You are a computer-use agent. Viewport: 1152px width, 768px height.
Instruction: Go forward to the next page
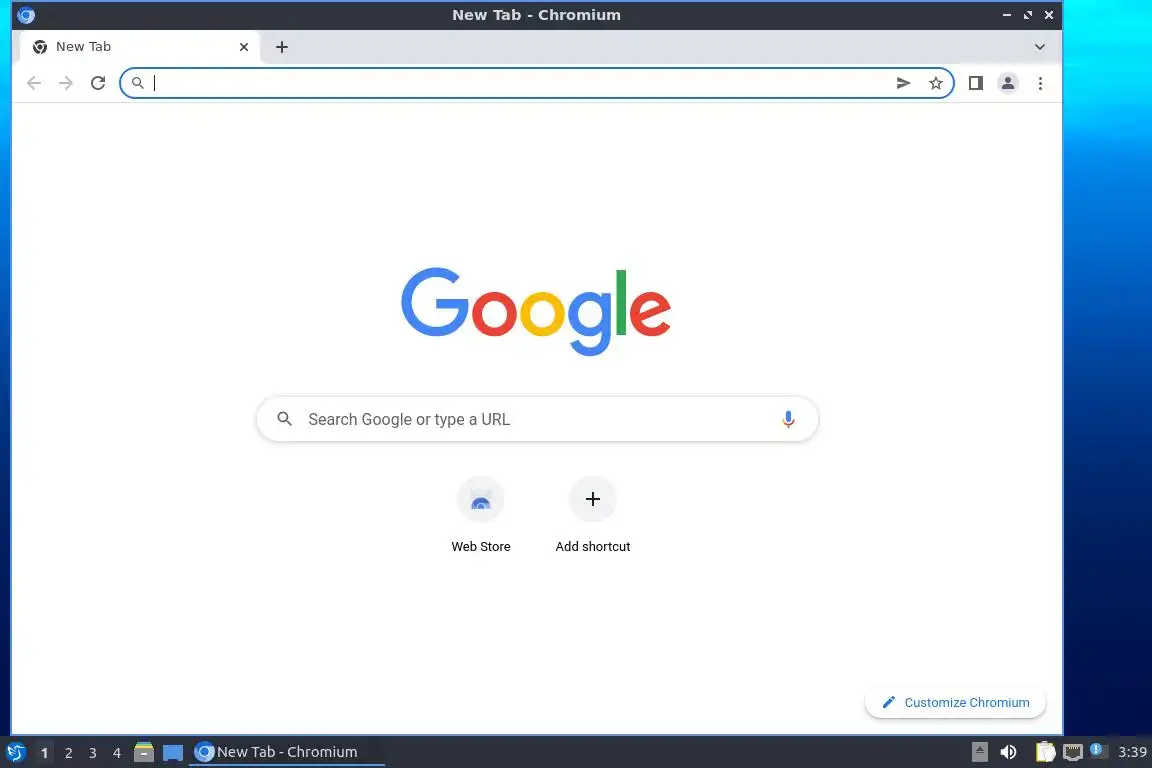click(66, 83)
